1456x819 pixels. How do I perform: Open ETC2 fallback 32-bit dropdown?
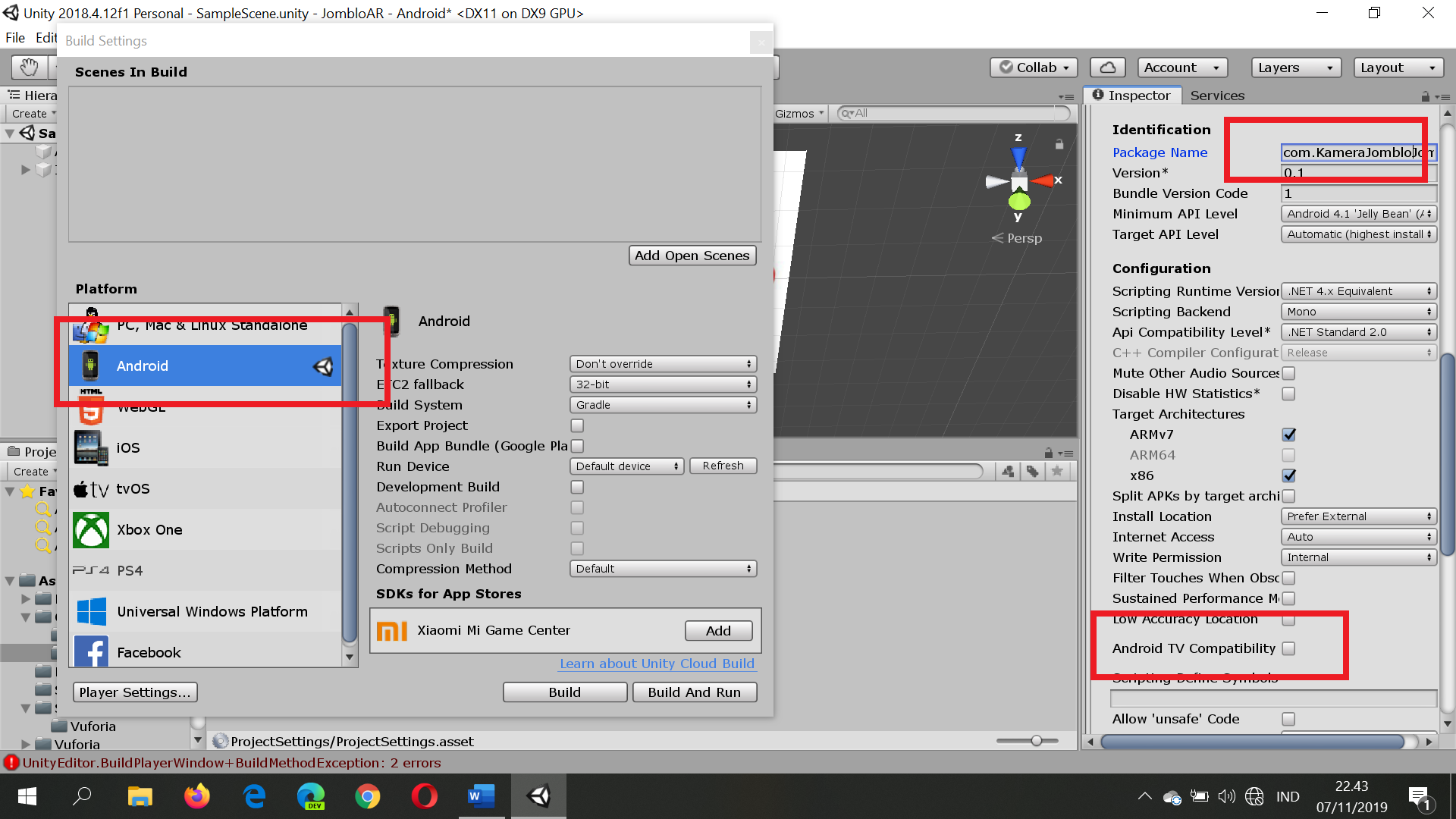pyautogui.click(x=663, y=384)
